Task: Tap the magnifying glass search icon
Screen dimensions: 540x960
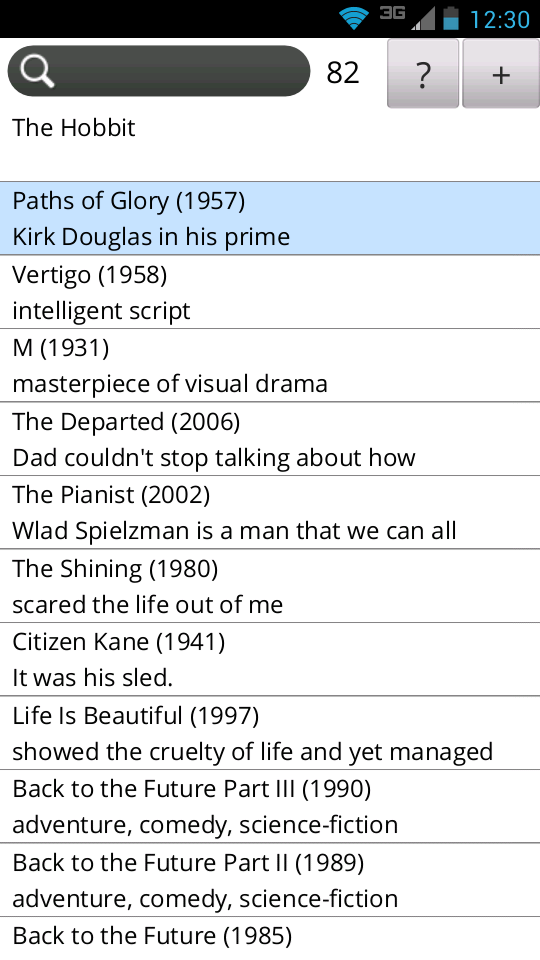Action: pyautogui.click(x=37, y=71)
